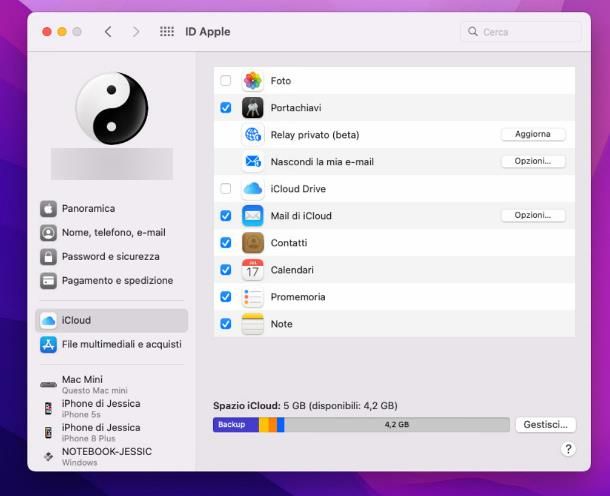Click the Pagamento e spedizione card icon
The width and height of the screenshot is (610, 496).
pos(48,281)
